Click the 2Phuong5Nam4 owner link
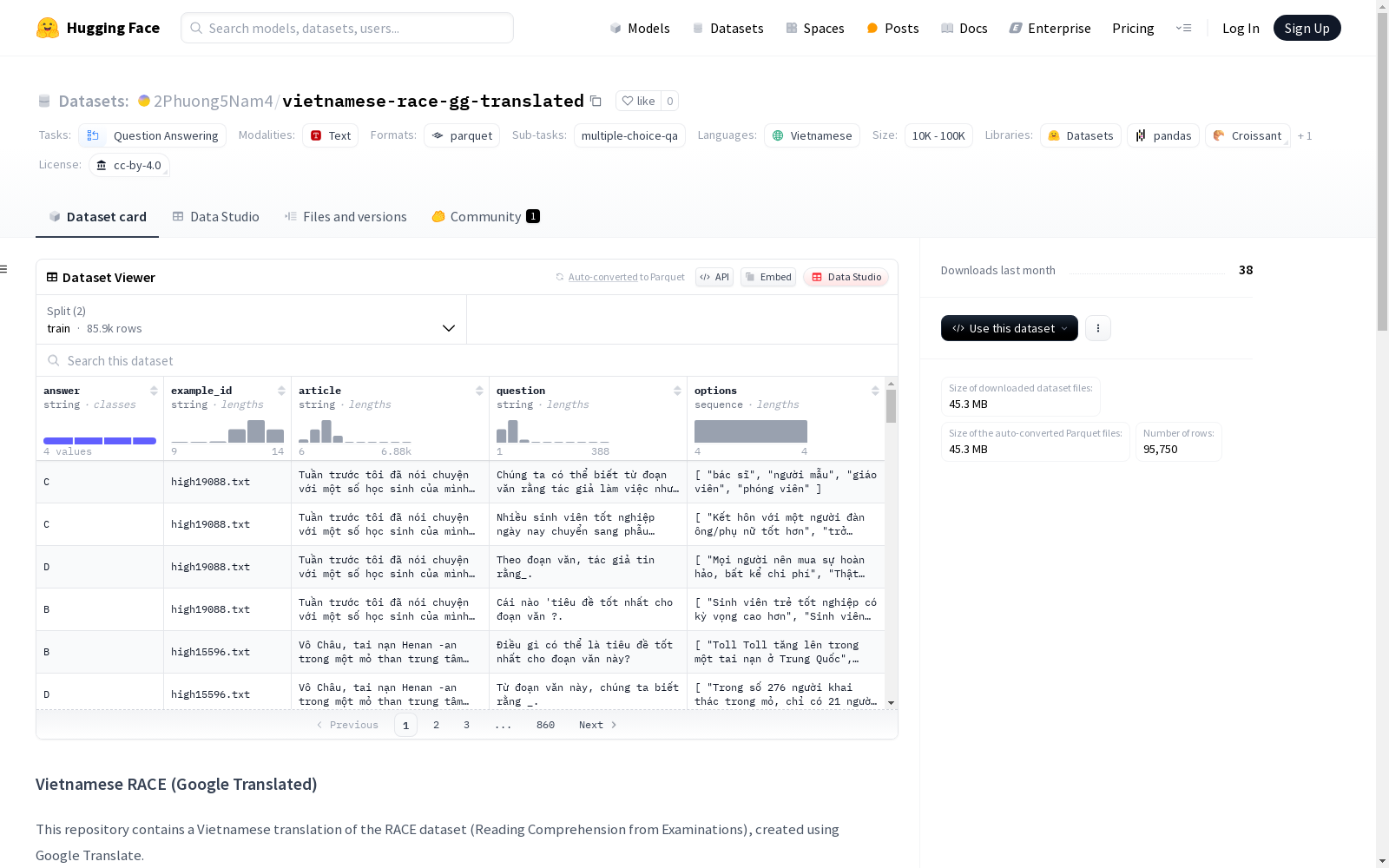The image size is (1389, 868). click(214, 101)
